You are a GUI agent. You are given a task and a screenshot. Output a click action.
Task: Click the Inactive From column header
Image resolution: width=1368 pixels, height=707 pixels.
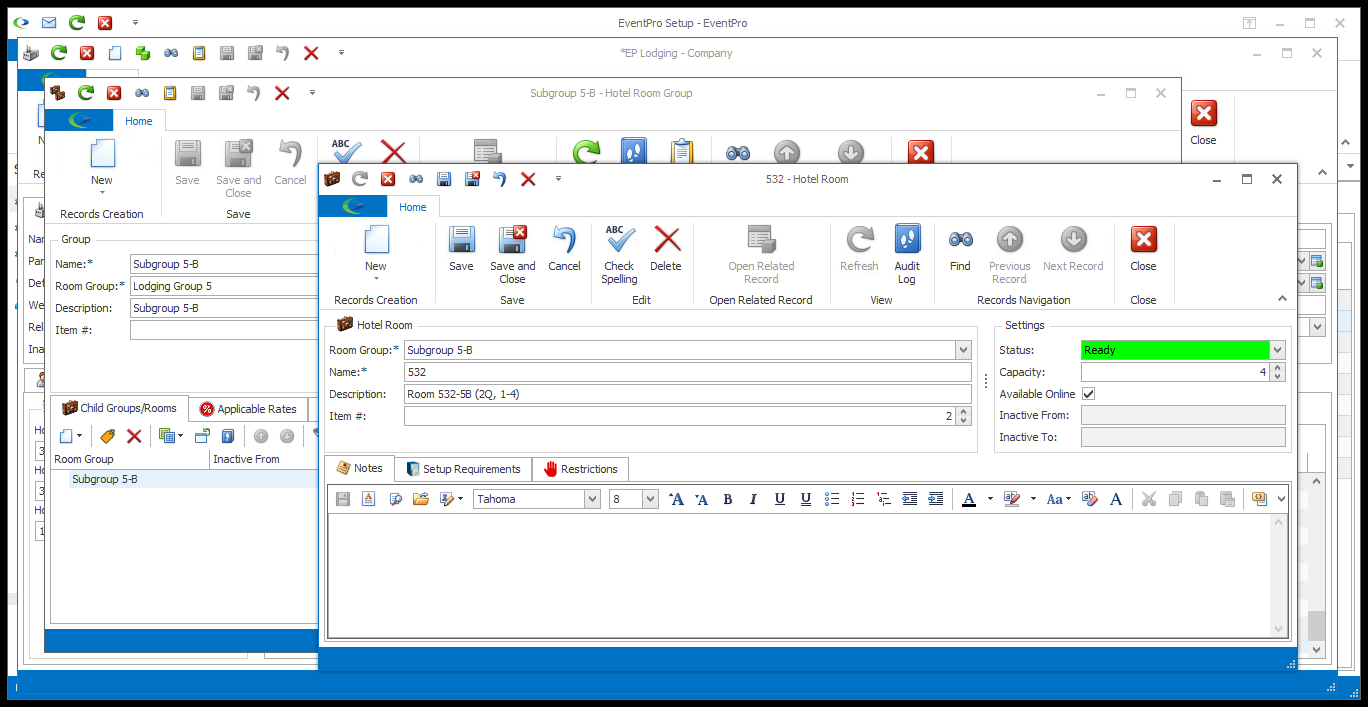(x=264, y=459)
